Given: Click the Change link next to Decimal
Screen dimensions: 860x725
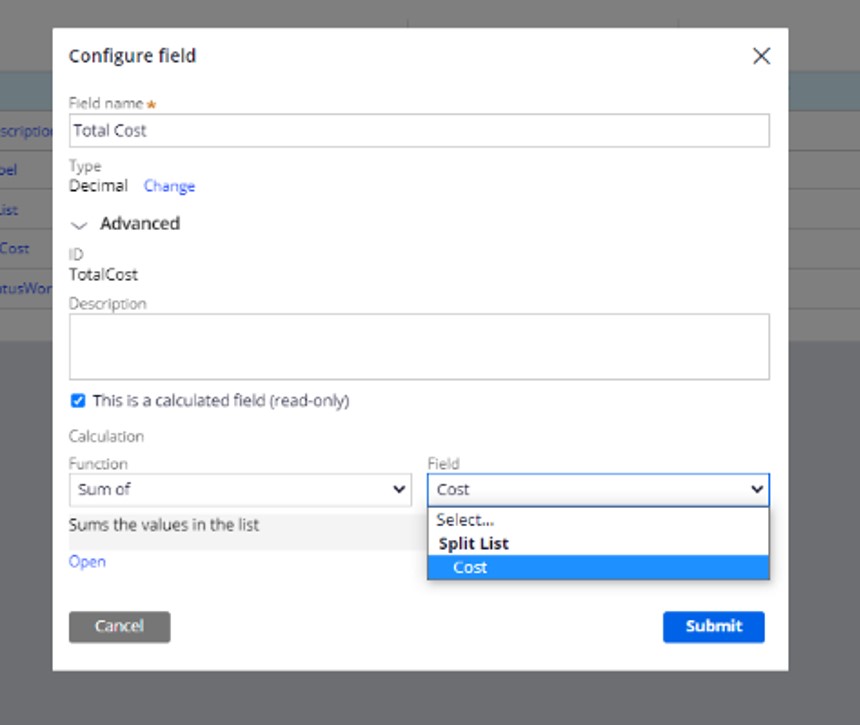Looking at the screenshot, I should click(x=169, y=187).
